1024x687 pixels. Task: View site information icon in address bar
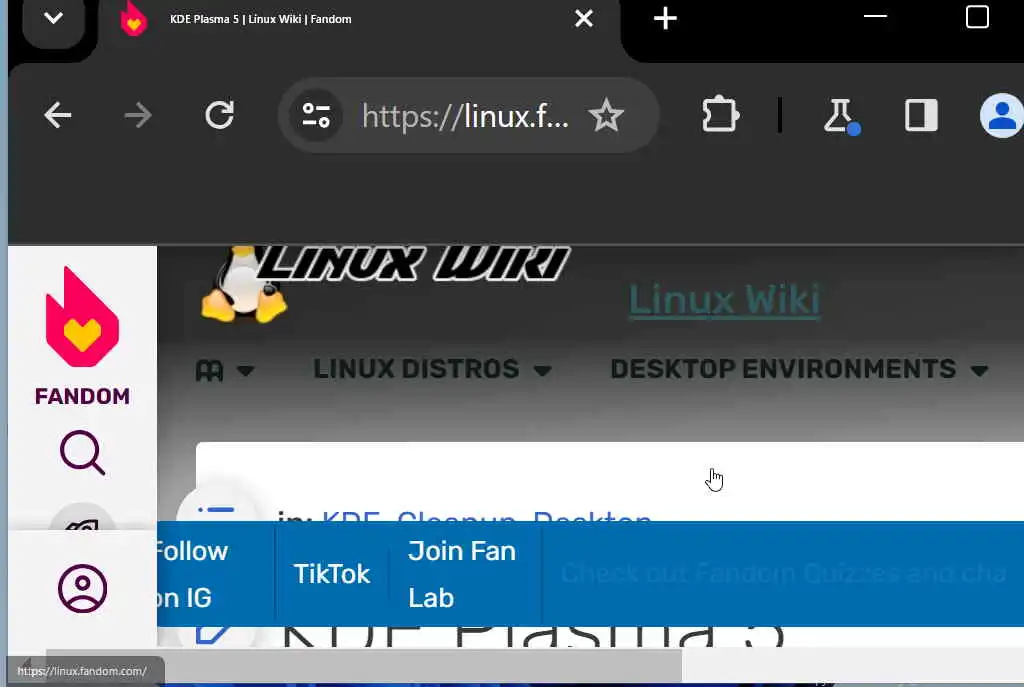316,116
